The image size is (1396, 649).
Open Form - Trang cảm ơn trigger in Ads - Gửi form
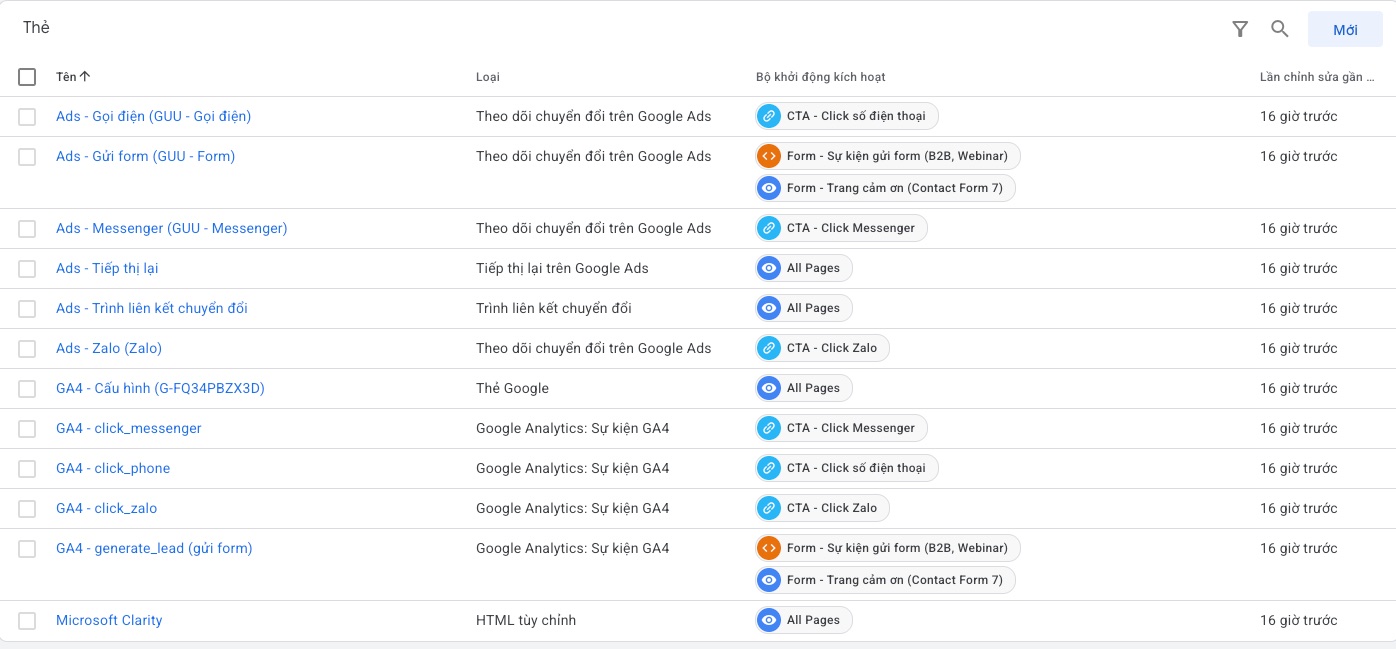tap(885, 188)
